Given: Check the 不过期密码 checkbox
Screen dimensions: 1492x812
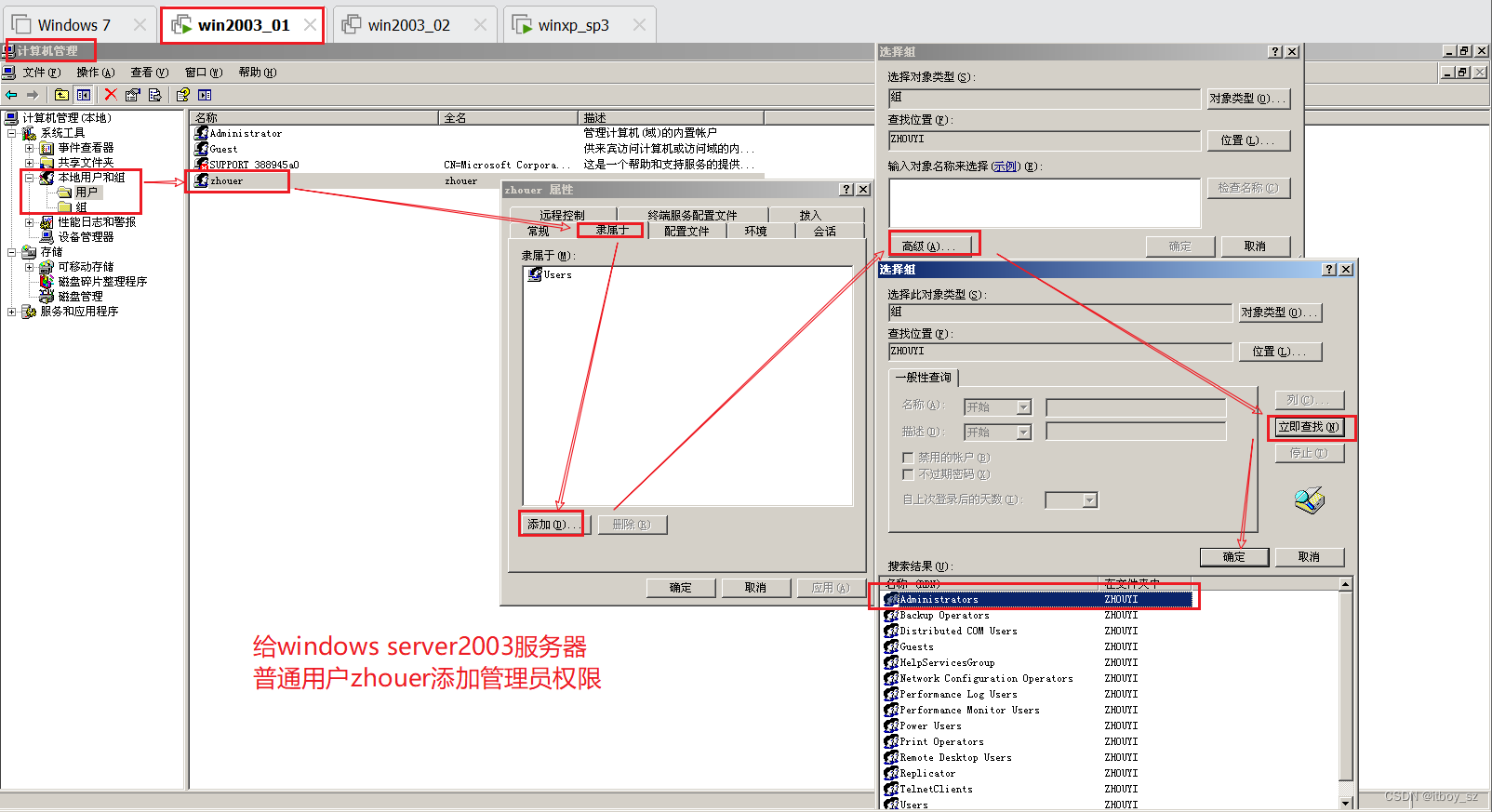Looking at the screenshot, I should 908,474.
